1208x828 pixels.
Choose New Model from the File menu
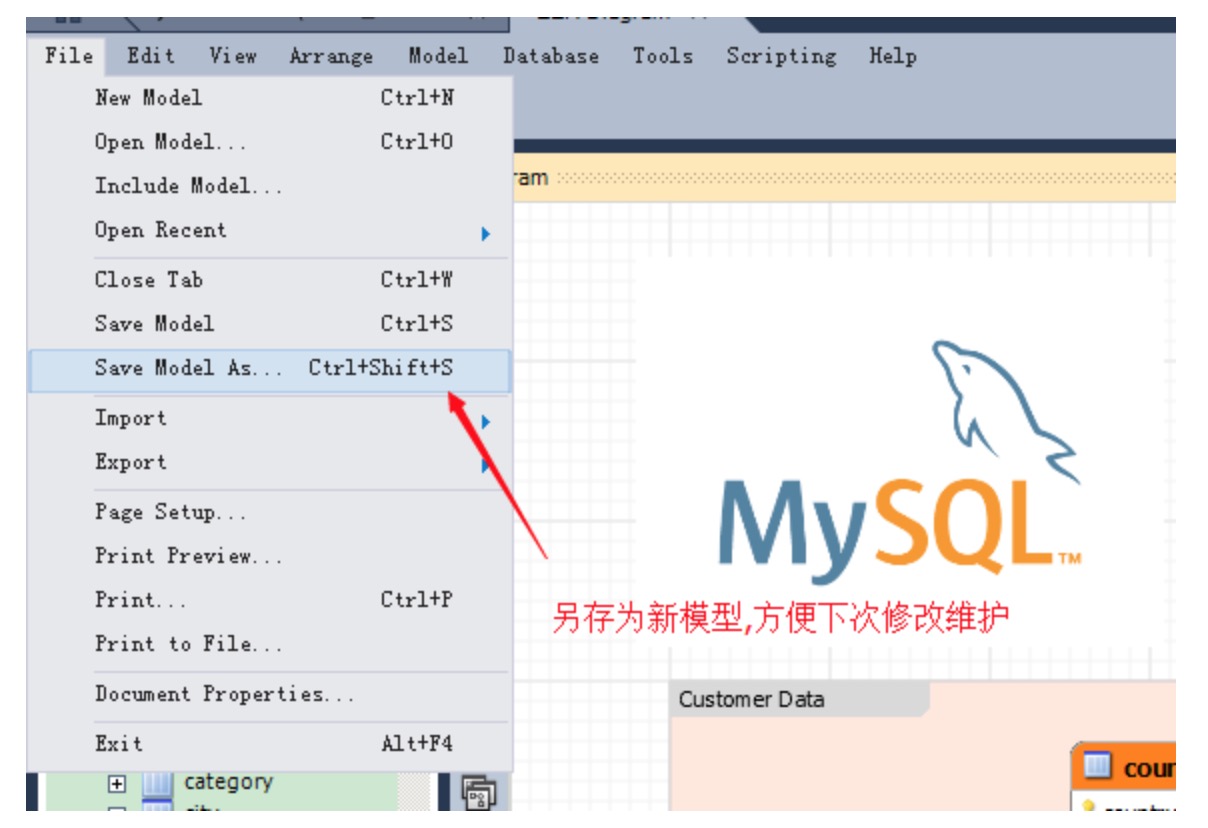(x=270, y=98)
